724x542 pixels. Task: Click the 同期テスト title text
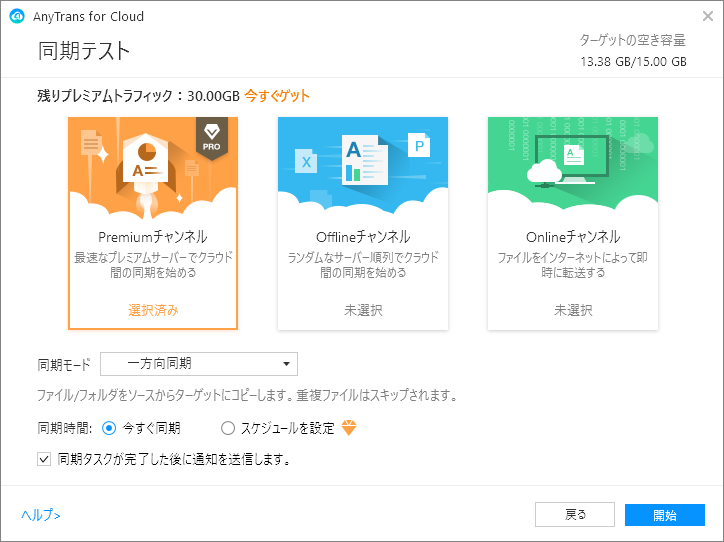(84, 50)
